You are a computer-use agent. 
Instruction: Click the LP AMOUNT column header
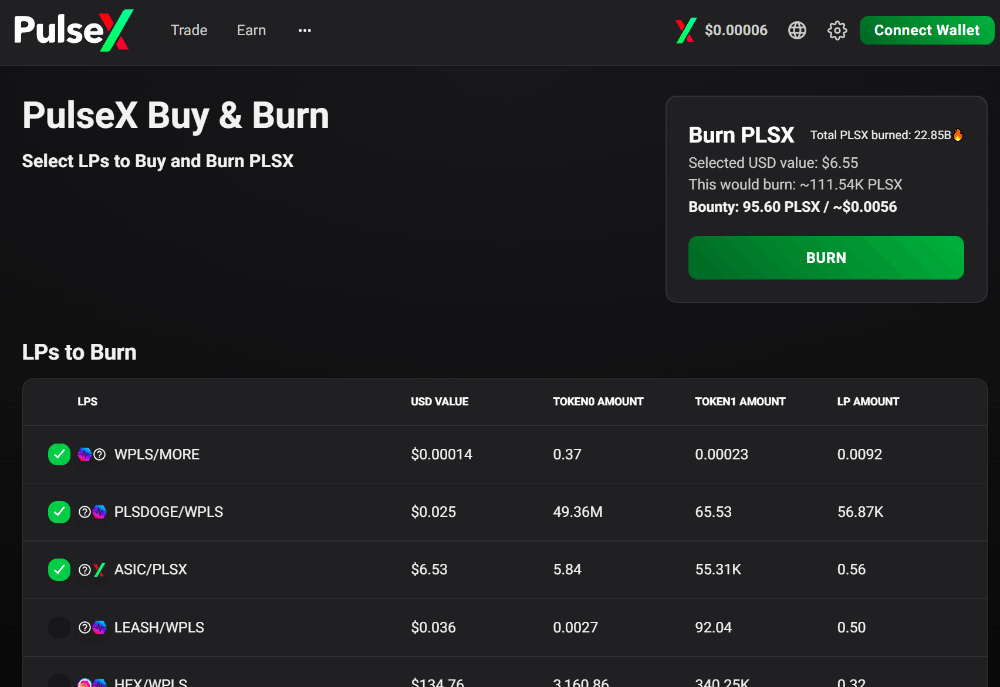(868, 401)
